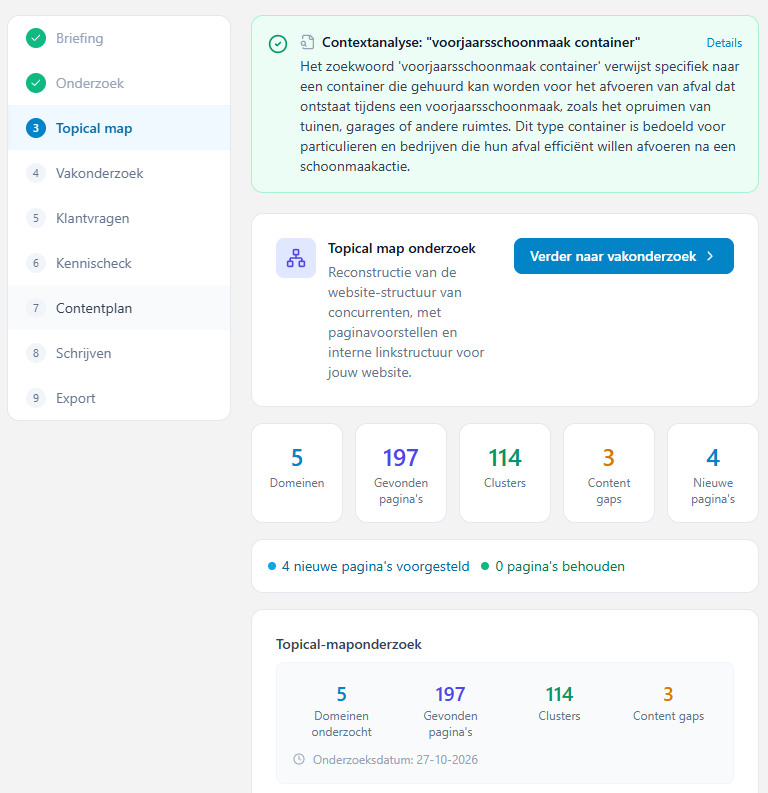Viewport: 768px width, 793px height.
Task: Open the Details link of Contextanalyse
Action: (x=724, y=43)
